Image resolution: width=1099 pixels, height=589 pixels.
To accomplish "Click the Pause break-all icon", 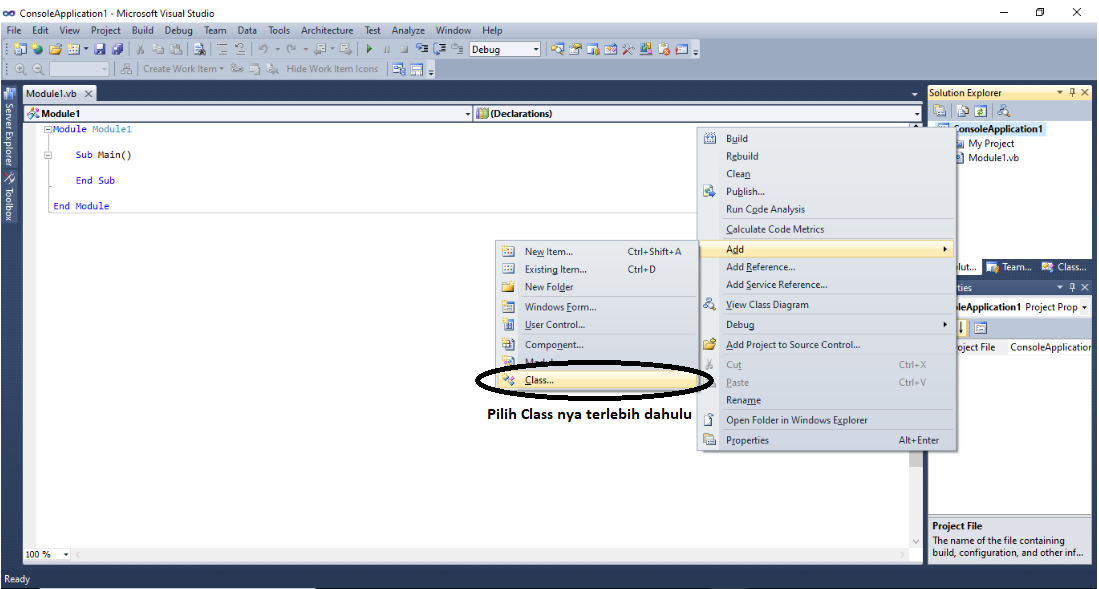I will (387, 49).
